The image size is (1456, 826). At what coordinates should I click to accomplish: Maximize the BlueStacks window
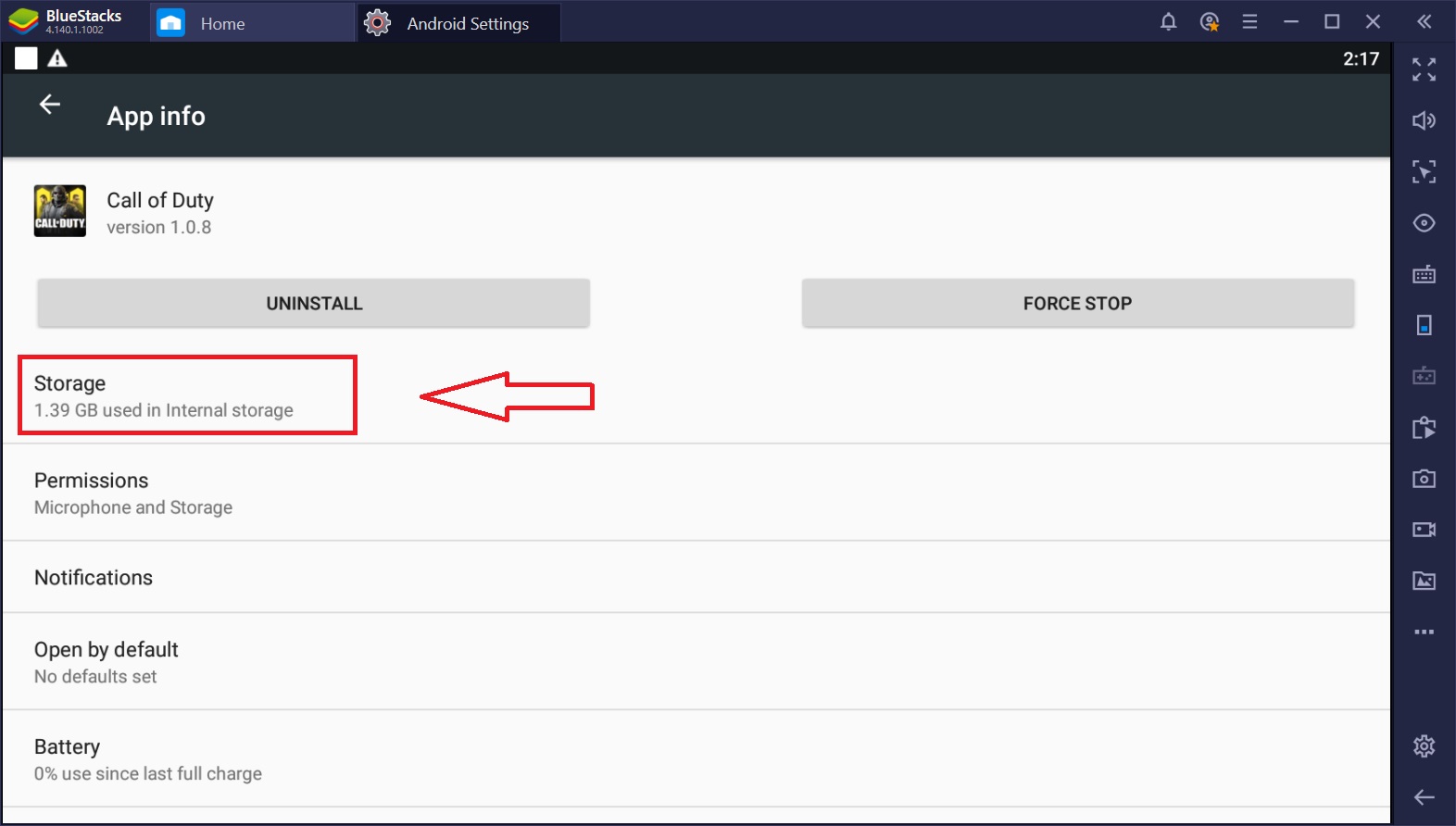[x=1332, y=21]
